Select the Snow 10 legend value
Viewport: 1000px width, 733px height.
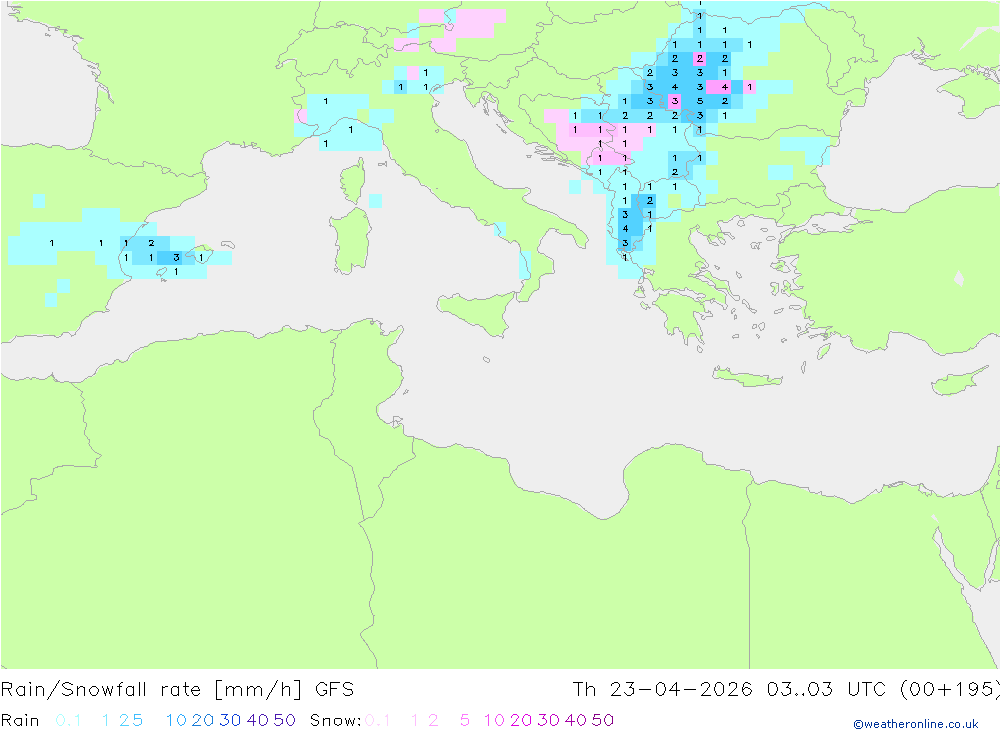pyautogui.click(x=494, y=720)
